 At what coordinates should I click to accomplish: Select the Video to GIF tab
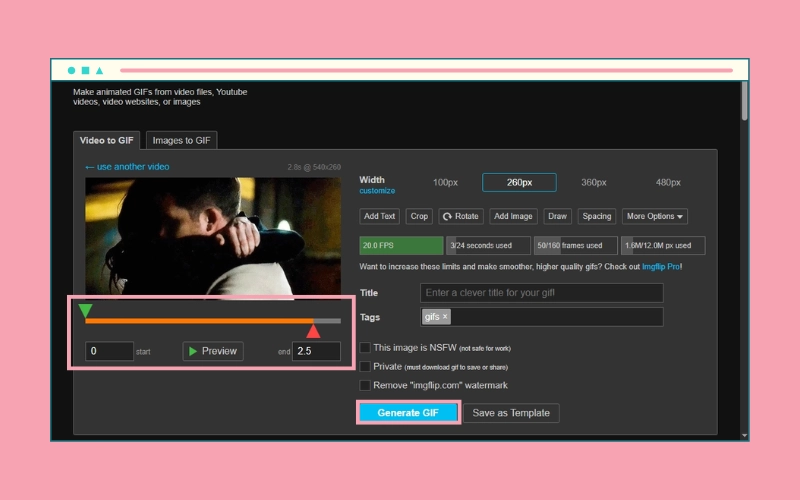click(x=107, y=141)
